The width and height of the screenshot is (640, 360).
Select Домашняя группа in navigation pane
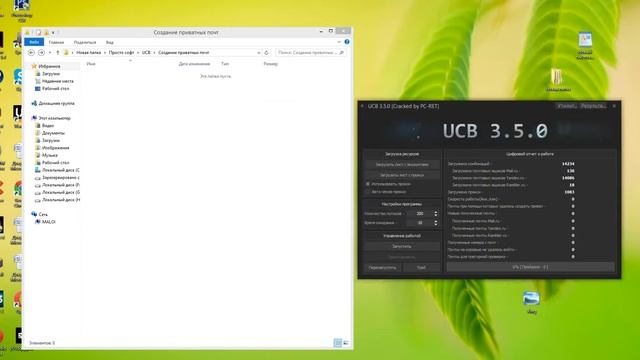tap(56, 104)
